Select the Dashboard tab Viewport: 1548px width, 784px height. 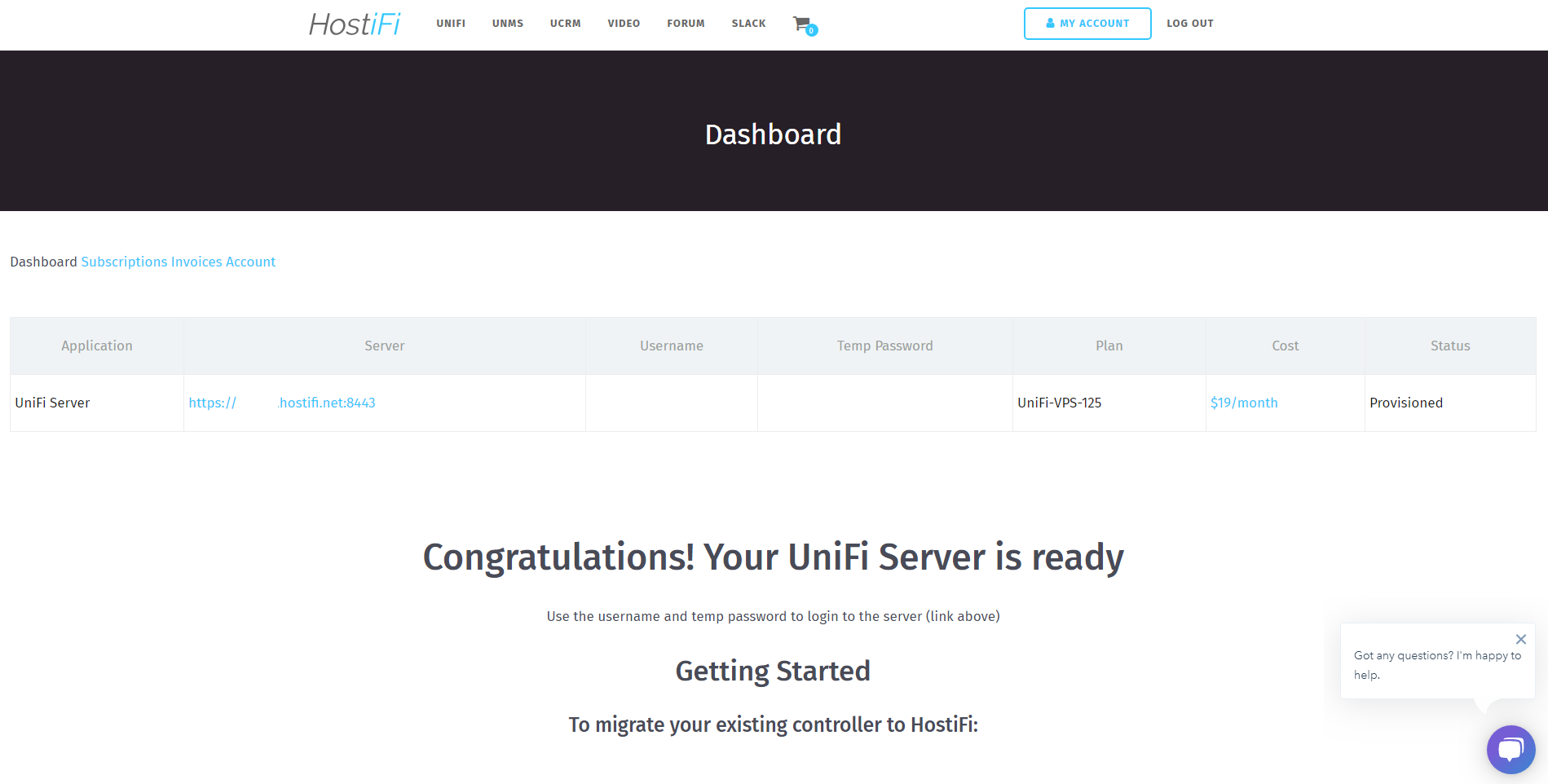[43, 262]
